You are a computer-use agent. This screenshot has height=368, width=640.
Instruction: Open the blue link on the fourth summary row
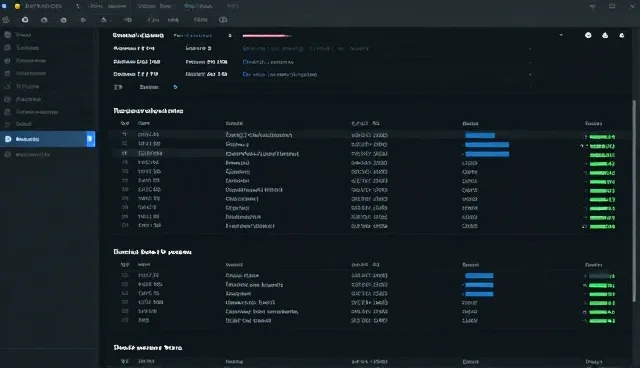coord(280,75)
